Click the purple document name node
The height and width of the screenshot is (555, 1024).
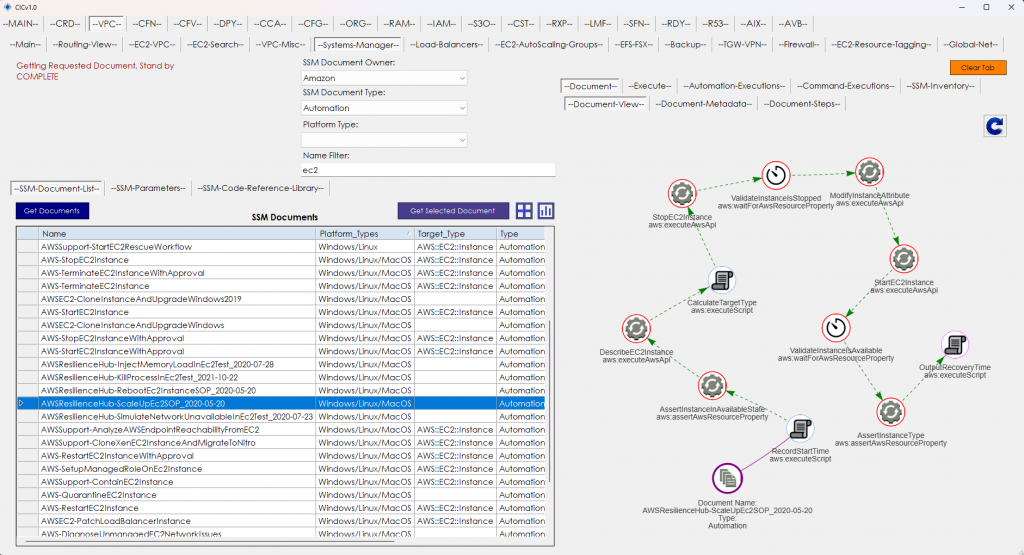pyautogui.click(x=727, y=479)
